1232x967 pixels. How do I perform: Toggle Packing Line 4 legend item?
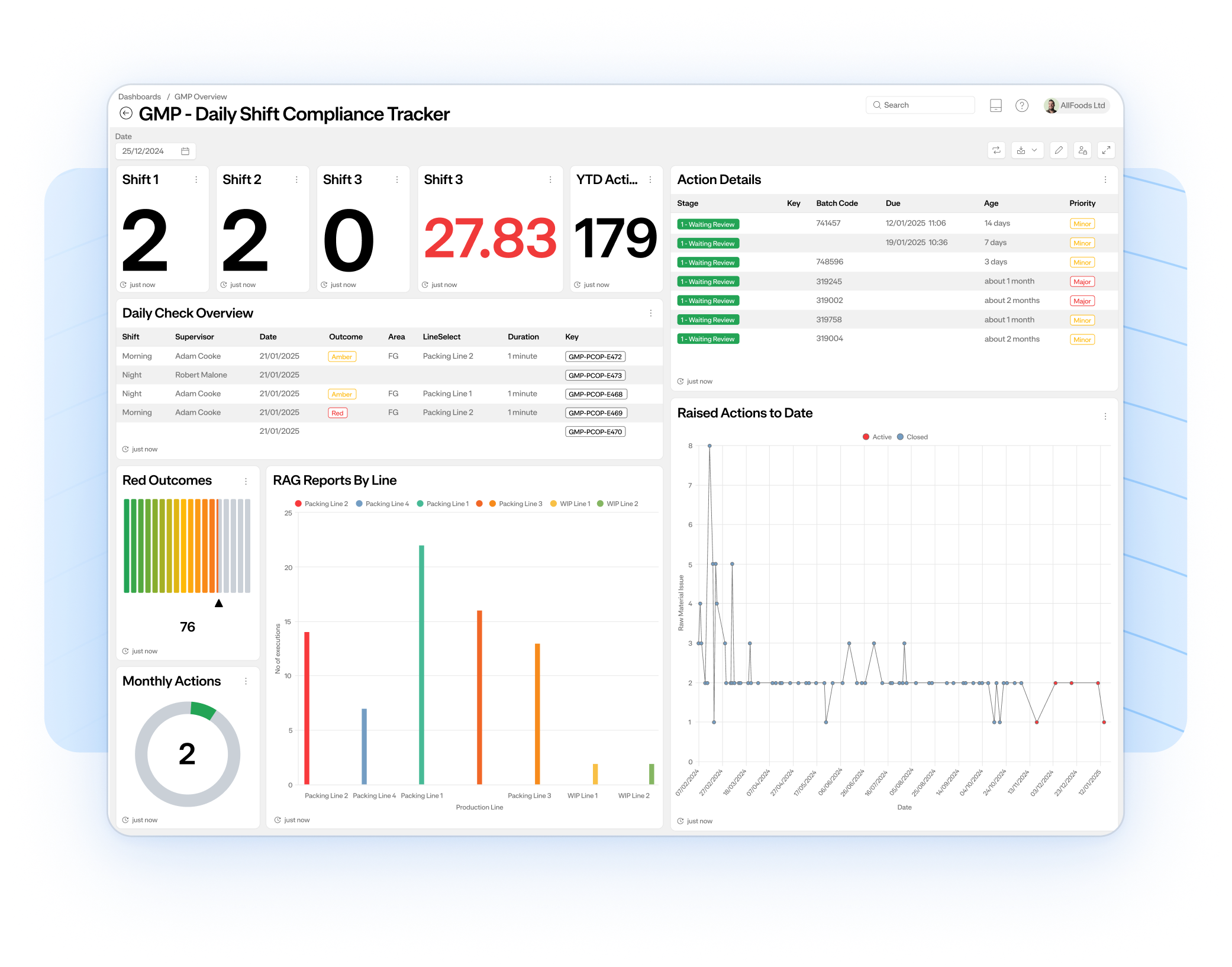[382, 504]
